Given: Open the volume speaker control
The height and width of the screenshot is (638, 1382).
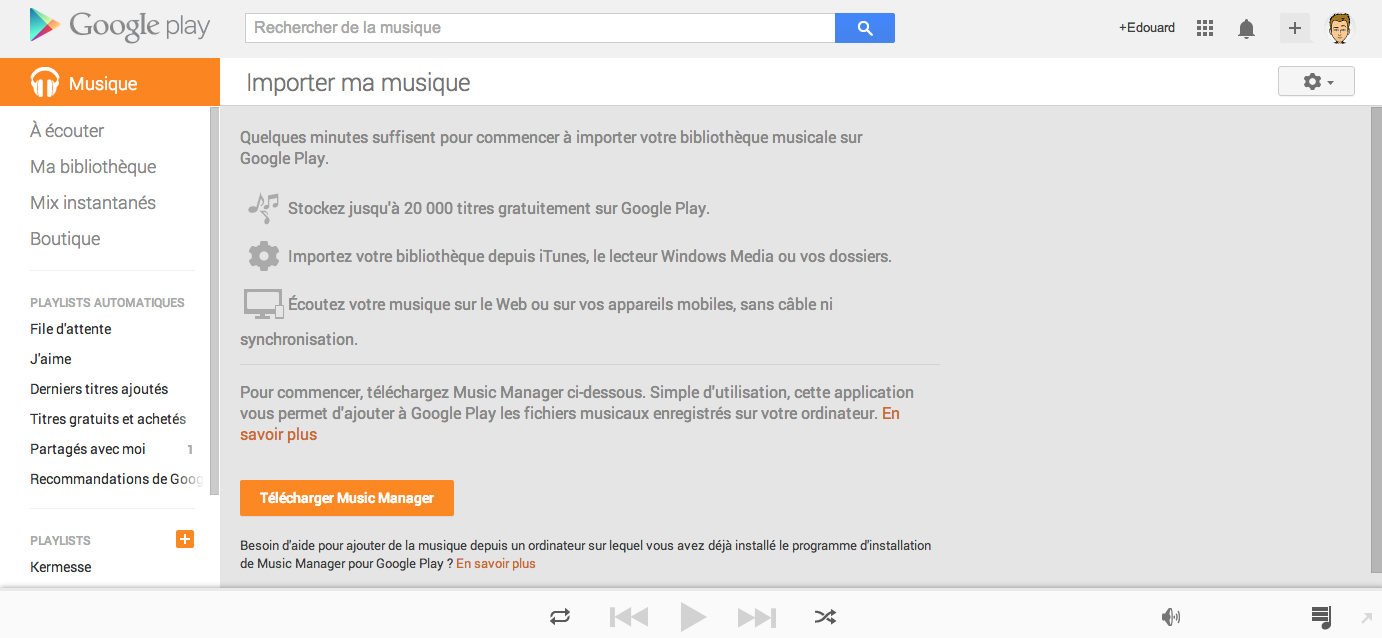Looking at the screenshot, I should point(1170,617).
